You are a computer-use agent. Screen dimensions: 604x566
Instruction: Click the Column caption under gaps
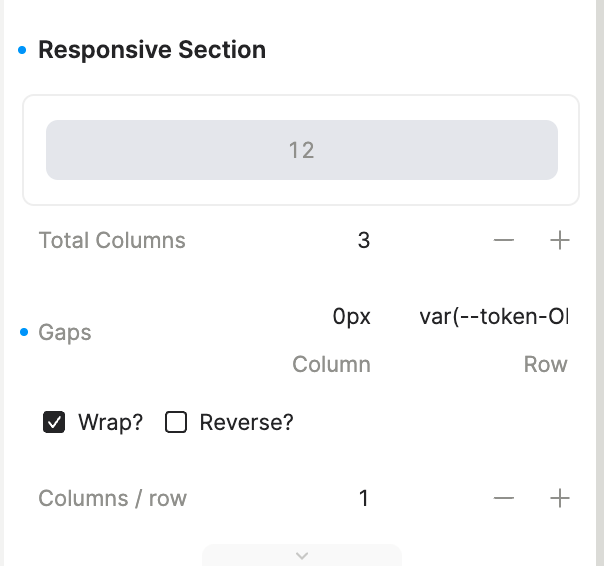coord(331,365)
